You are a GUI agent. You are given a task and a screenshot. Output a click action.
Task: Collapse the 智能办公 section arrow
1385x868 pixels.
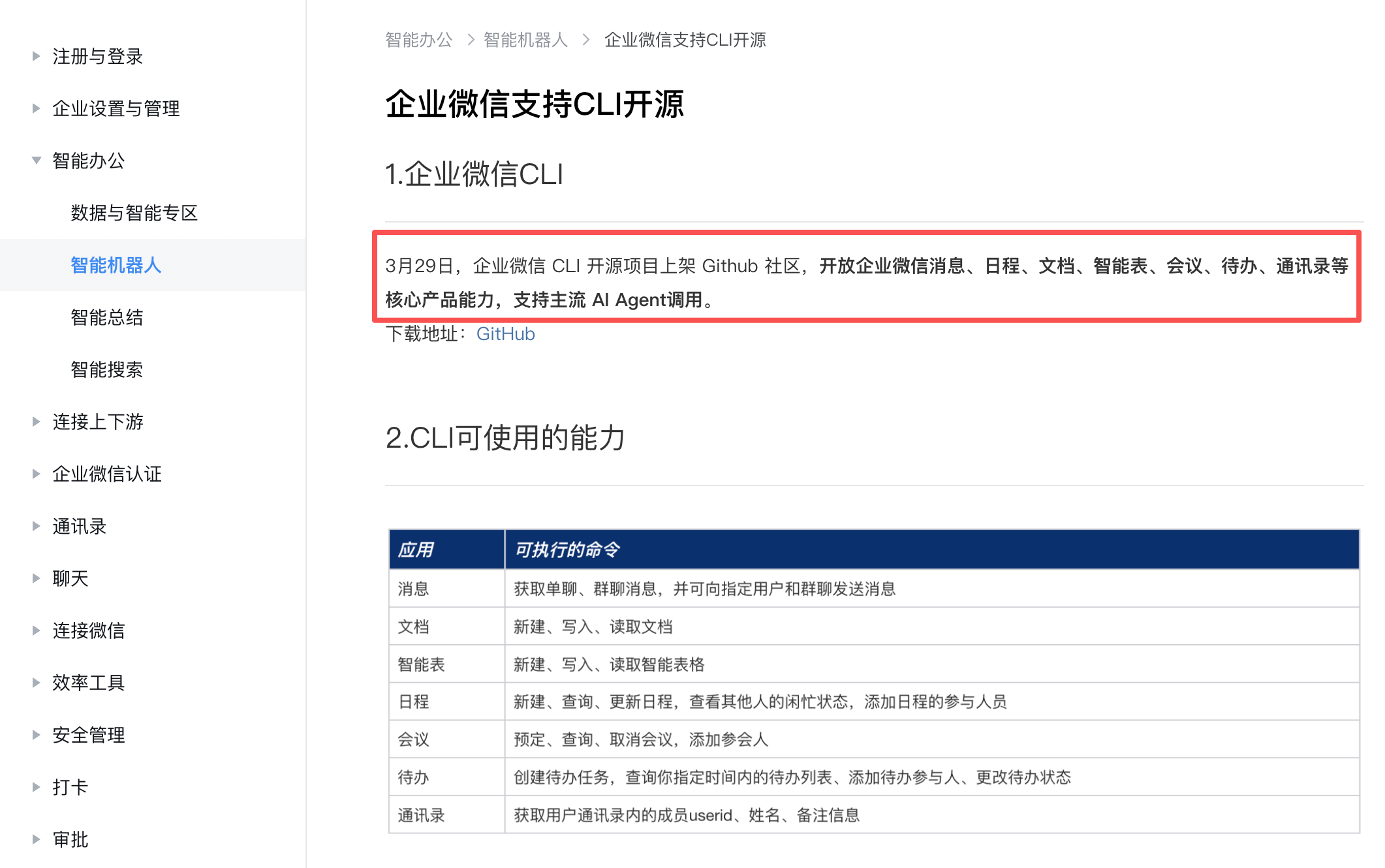coord(37,161)
